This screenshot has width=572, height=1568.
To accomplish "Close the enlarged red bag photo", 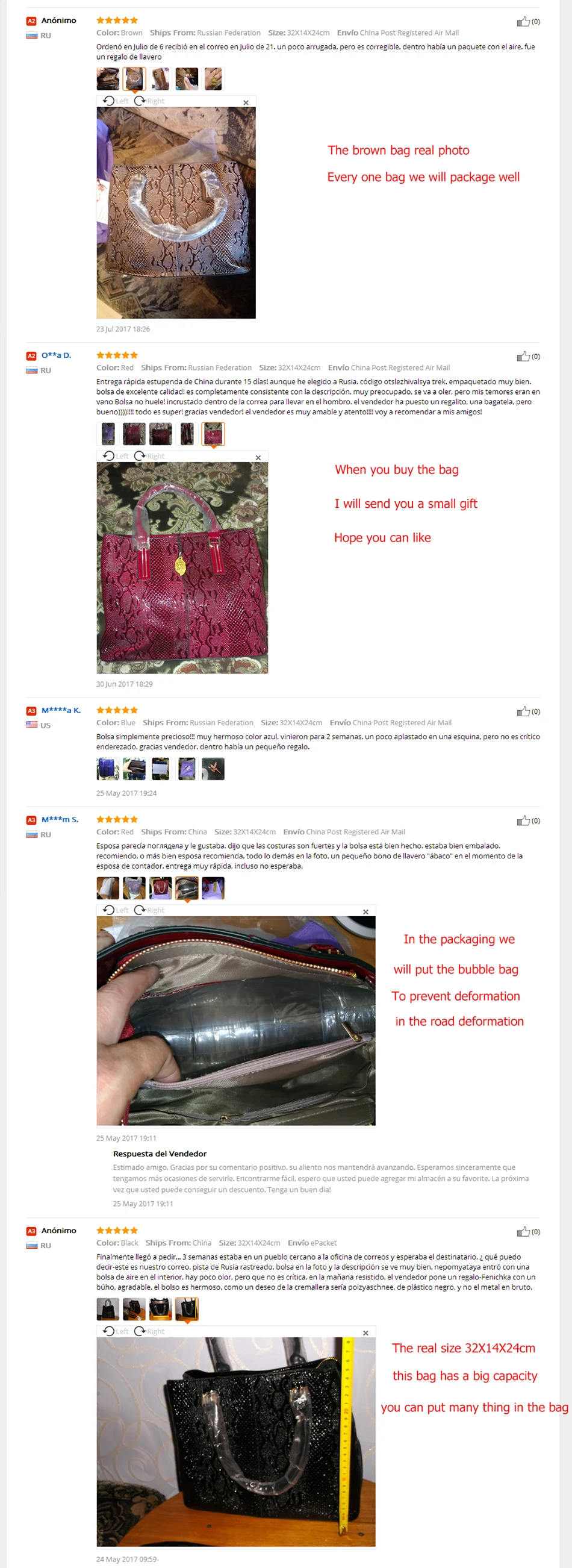I will click(x=258, y=457).
